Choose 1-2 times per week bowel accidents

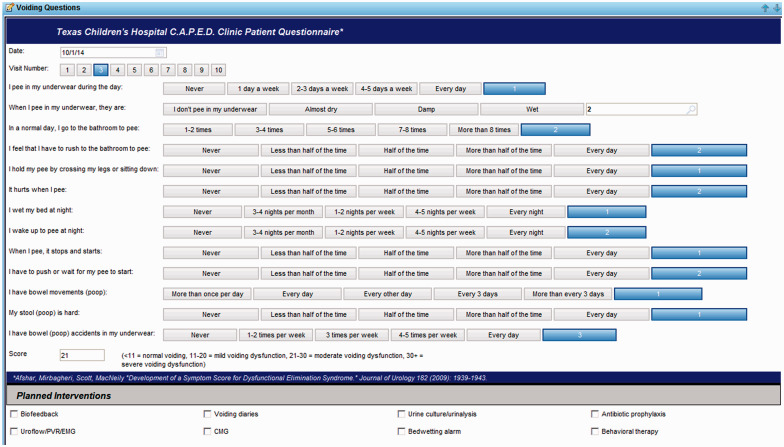coord(276,334)
